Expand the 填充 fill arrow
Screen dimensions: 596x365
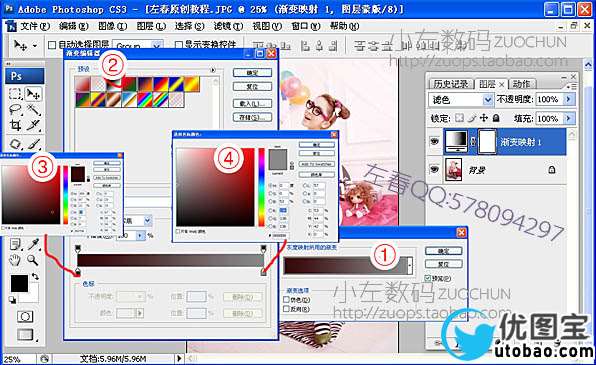click(569, 118)
